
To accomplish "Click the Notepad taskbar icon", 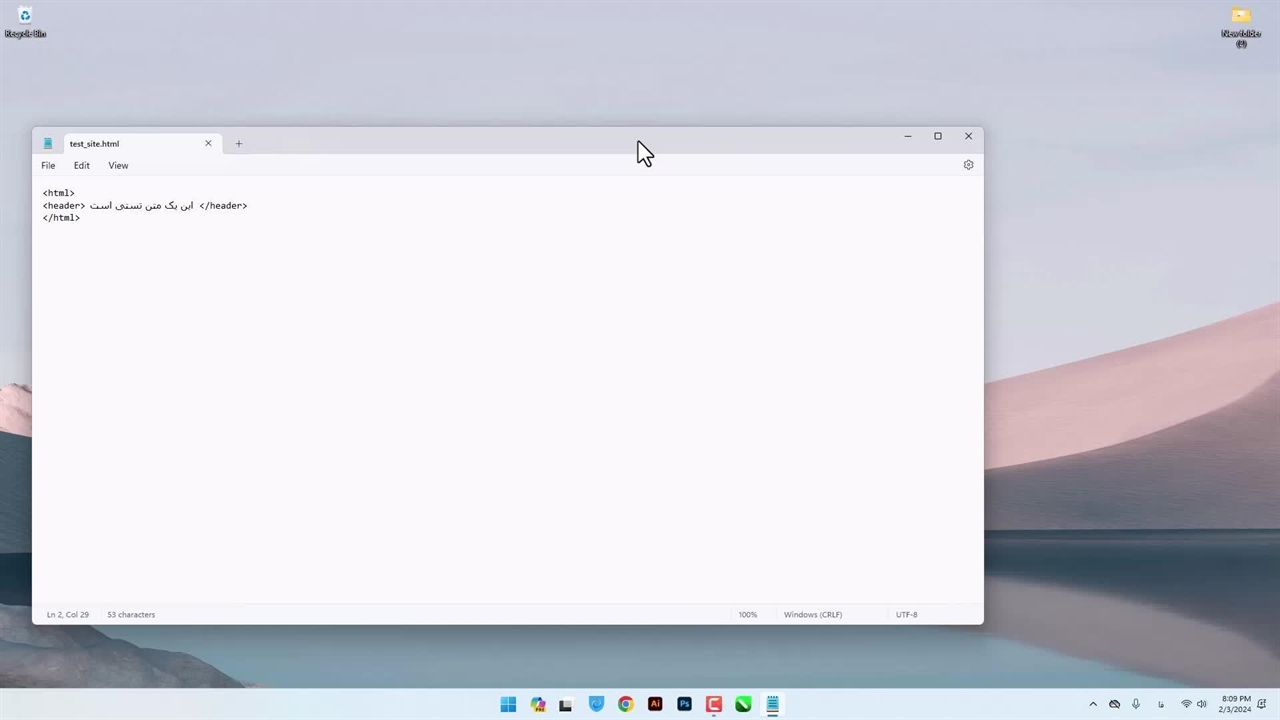I will 772,704.
